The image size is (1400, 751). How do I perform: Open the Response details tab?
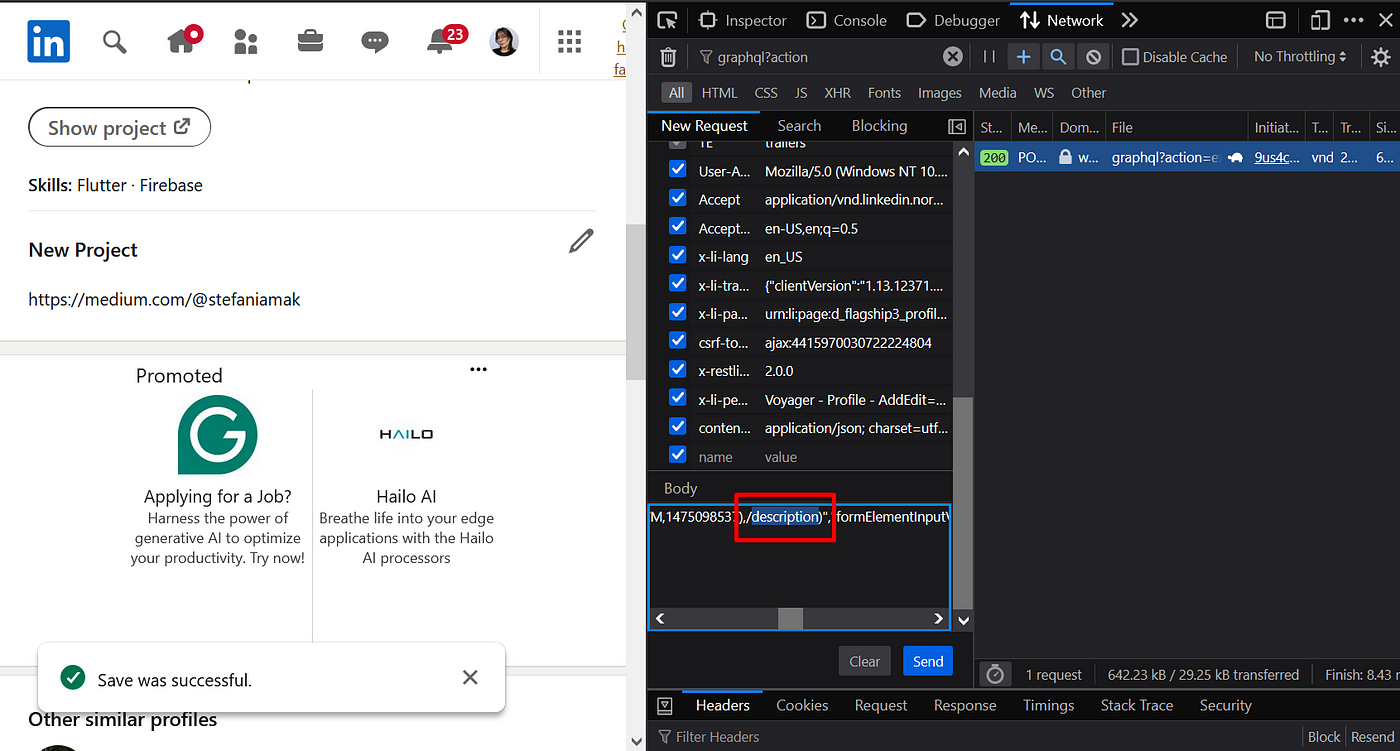(965, 705)
